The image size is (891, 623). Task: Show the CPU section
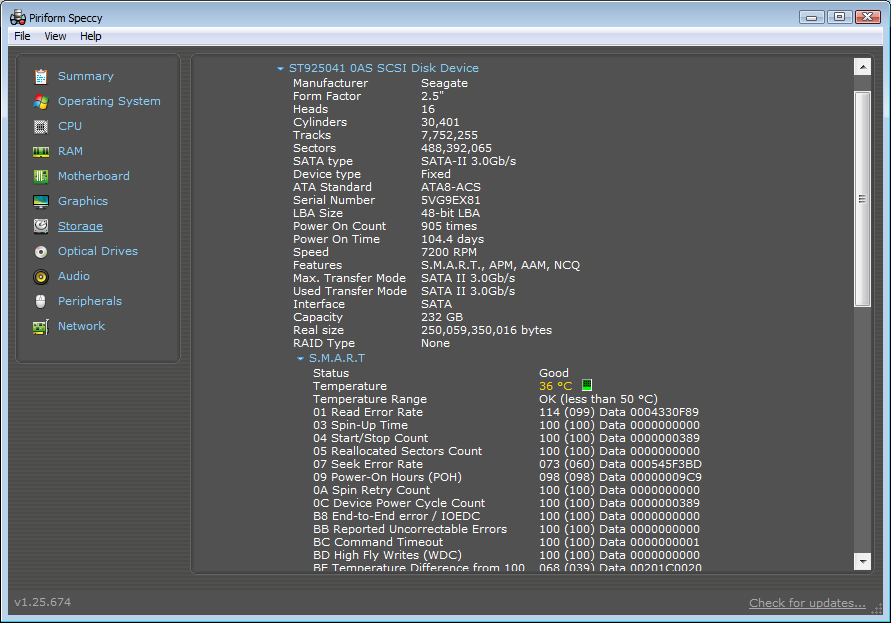(70, 126)
